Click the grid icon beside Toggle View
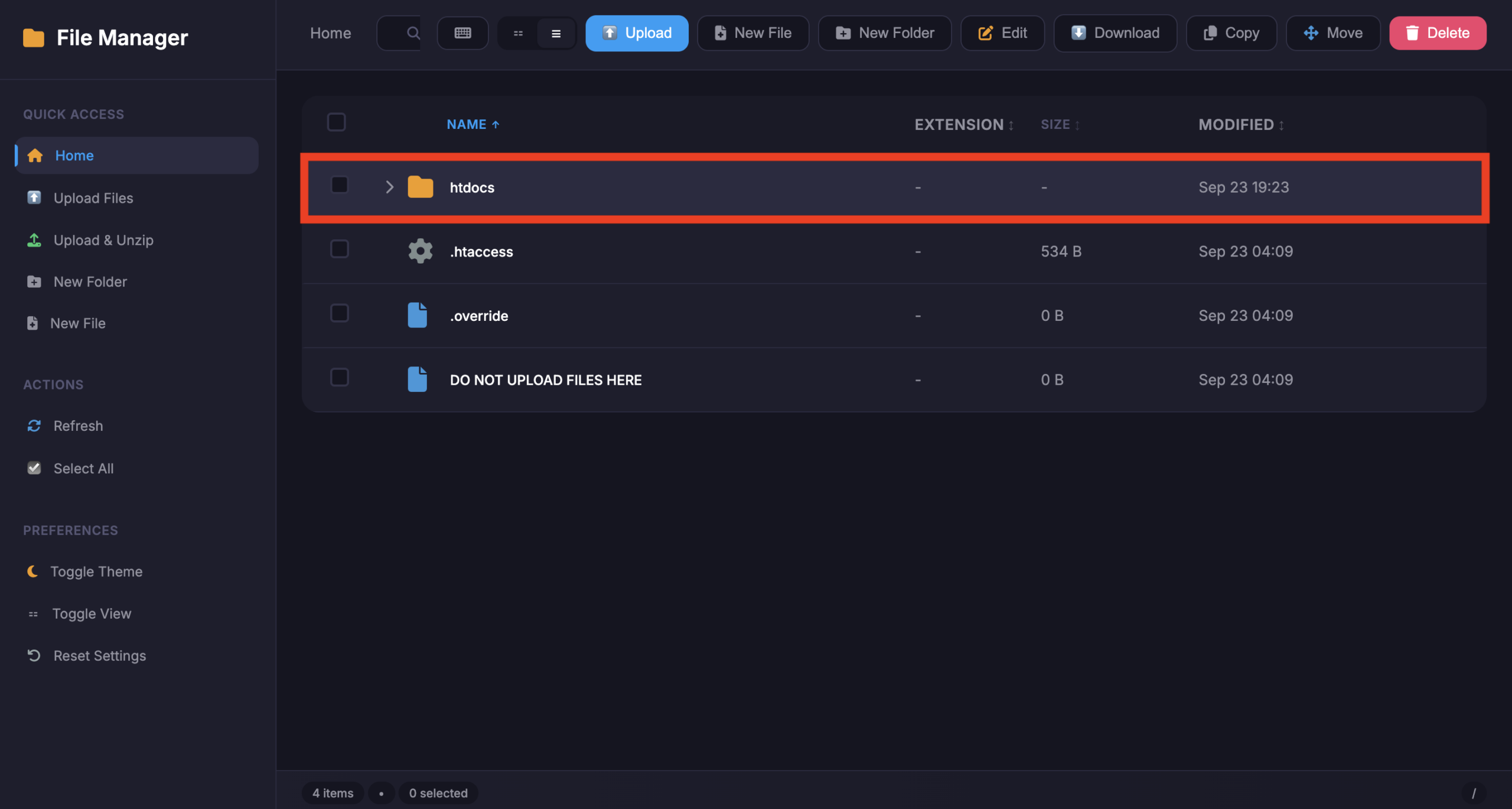Screen dimensions: 1512x809 [33, 615]
